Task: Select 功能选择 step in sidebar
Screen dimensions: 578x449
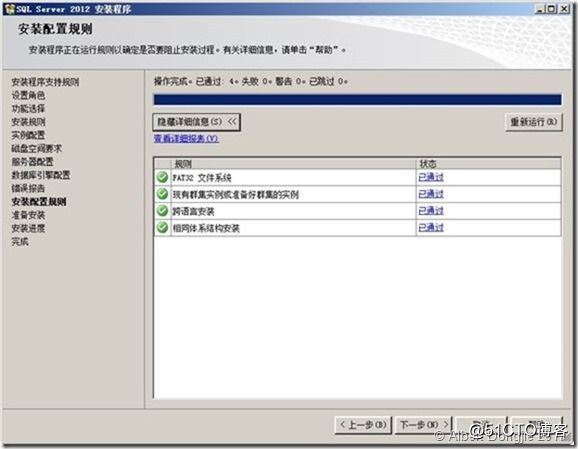Action: coord(28,108)
